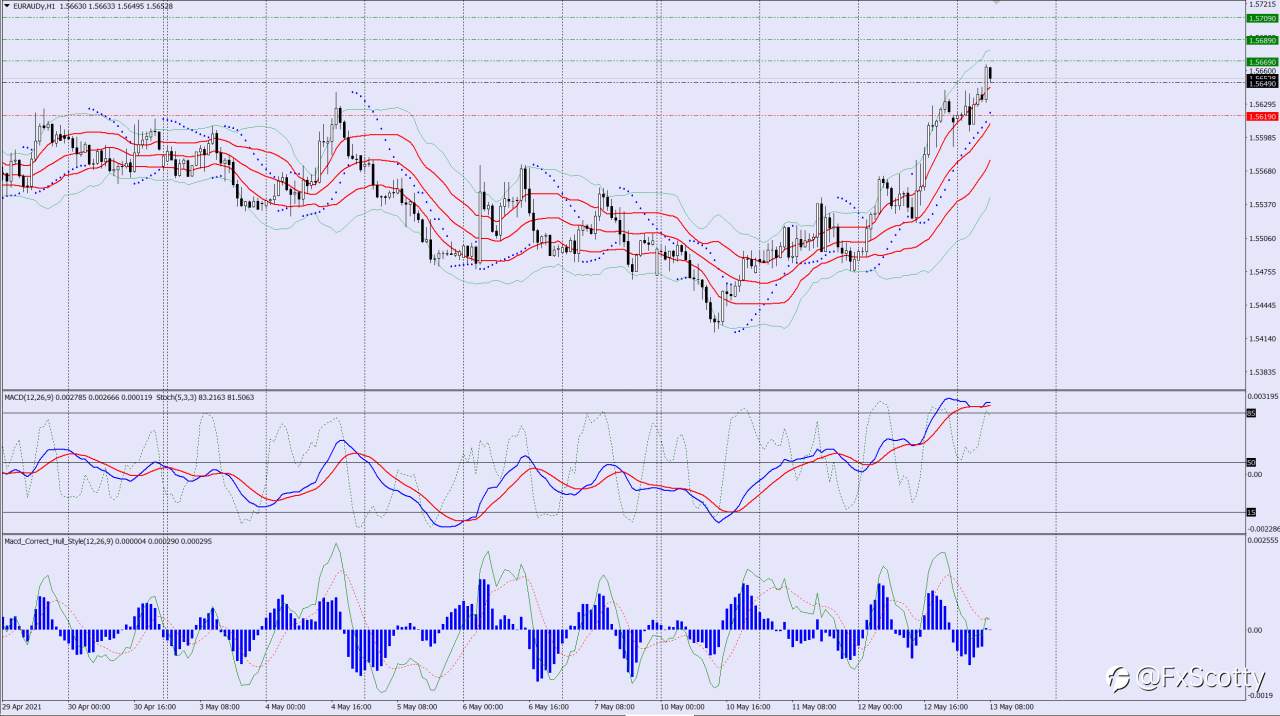The width and height of the screenshot is (1280, 716).
Task: Click the 7 May 08:00 time label
Action: (615, 705)
